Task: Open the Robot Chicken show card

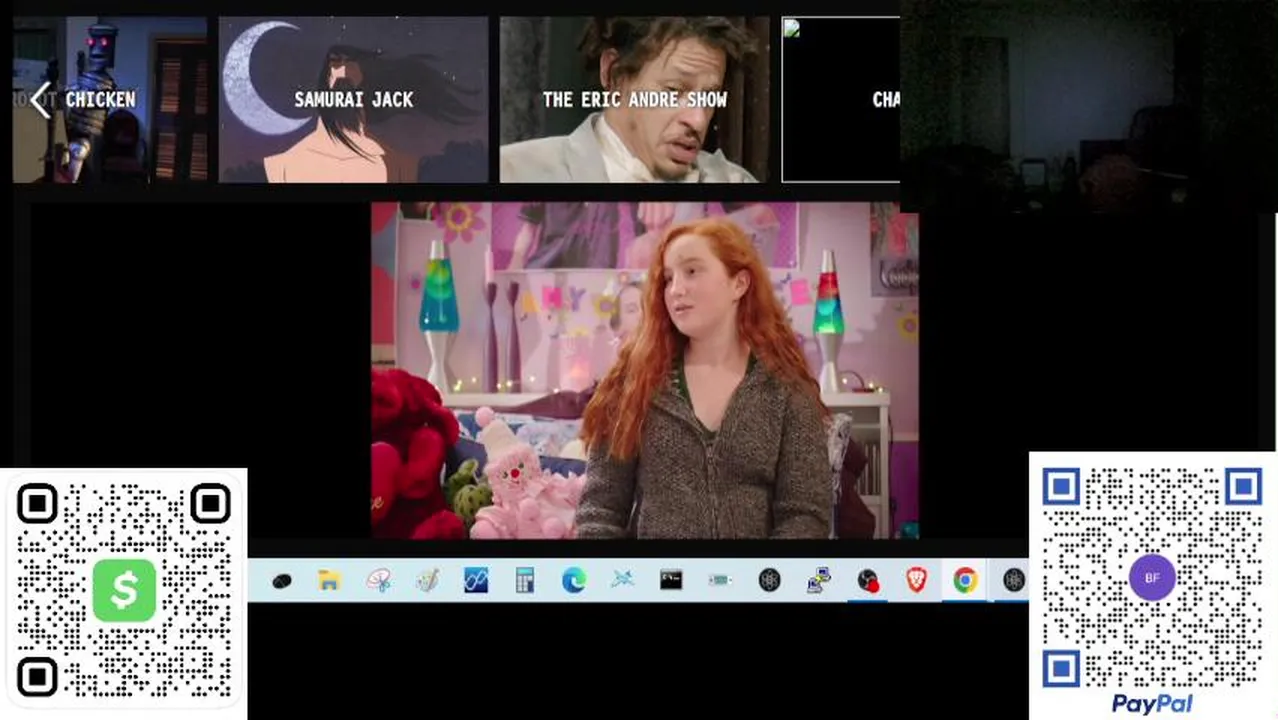Action: [110, 100]
